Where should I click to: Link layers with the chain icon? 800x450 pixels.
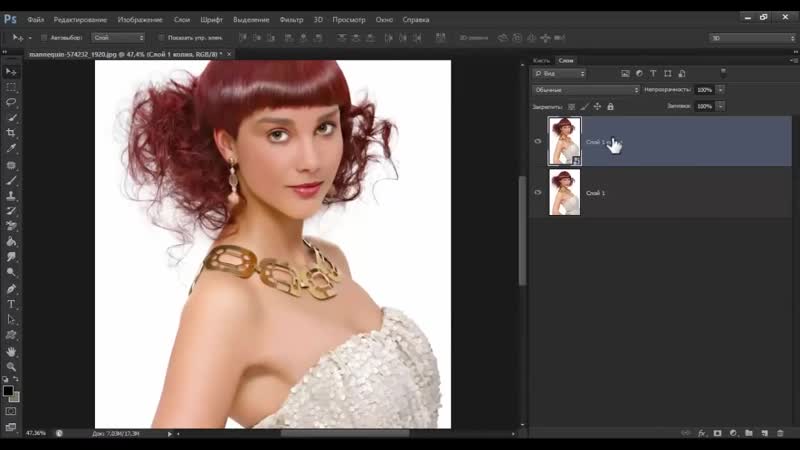pyautogui.click(x=686, y=433)
